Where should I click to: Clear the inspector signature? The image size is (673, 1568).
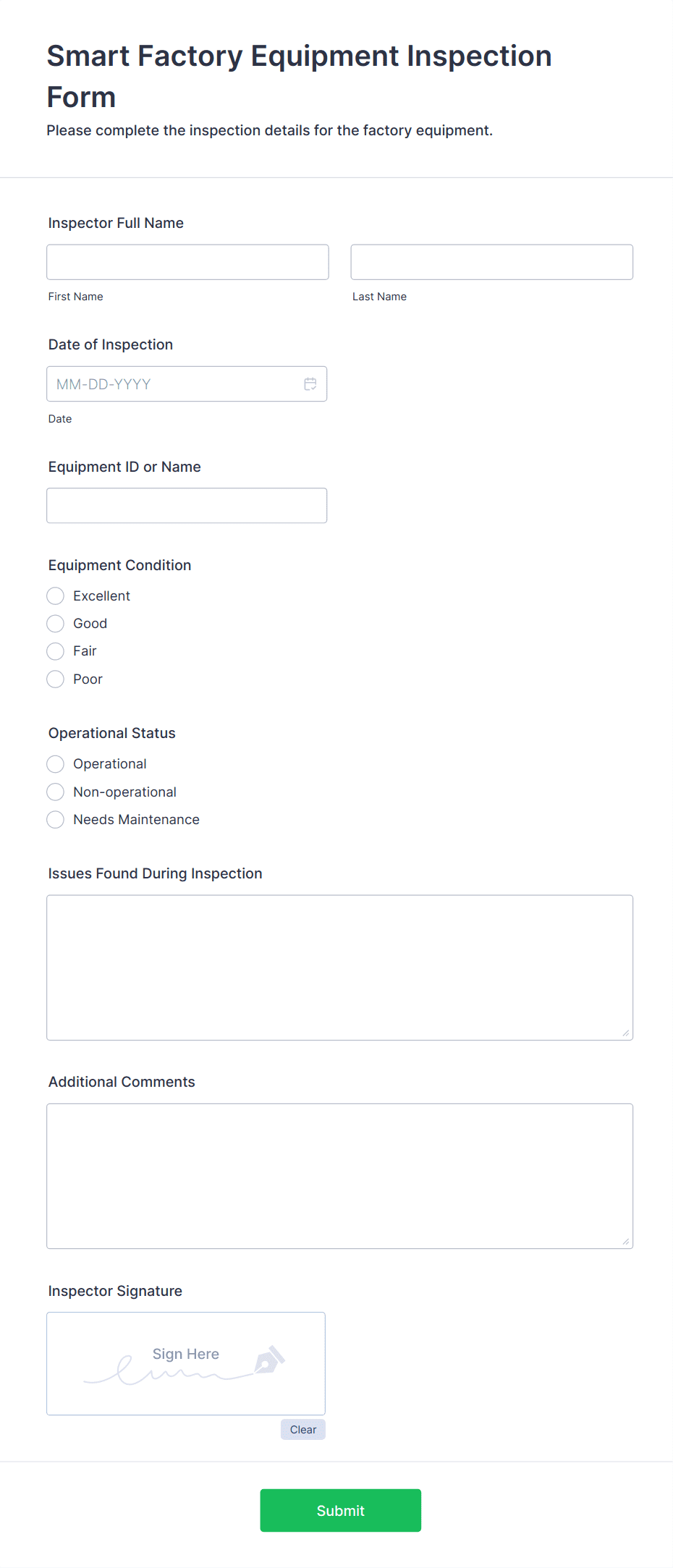click(x=302, y=1430)
